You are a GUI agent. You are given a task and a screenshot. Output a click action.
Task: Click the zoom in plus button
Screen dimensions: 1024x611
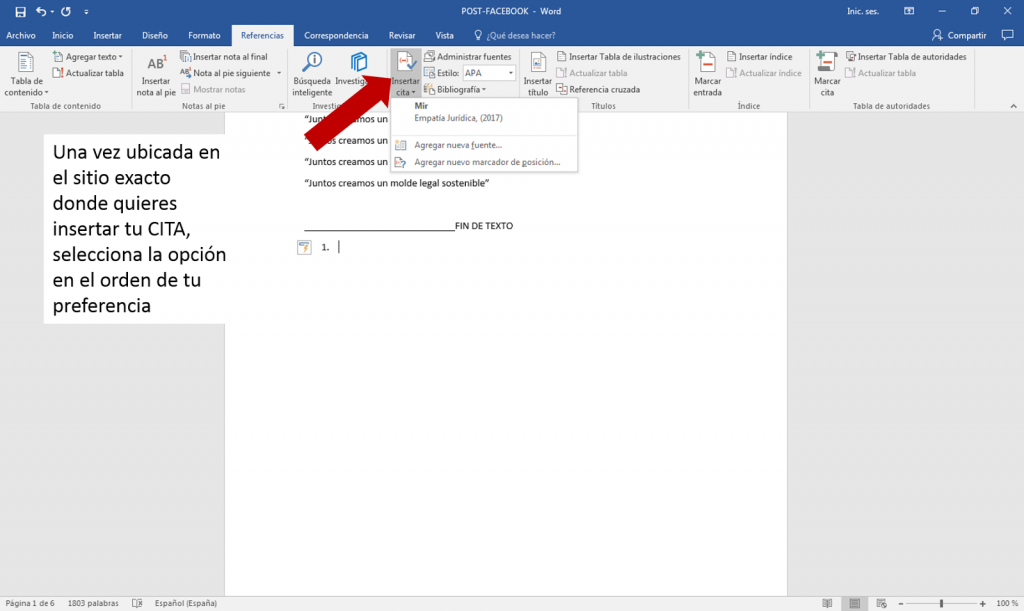pyautogui.click(x=982, y=604)
